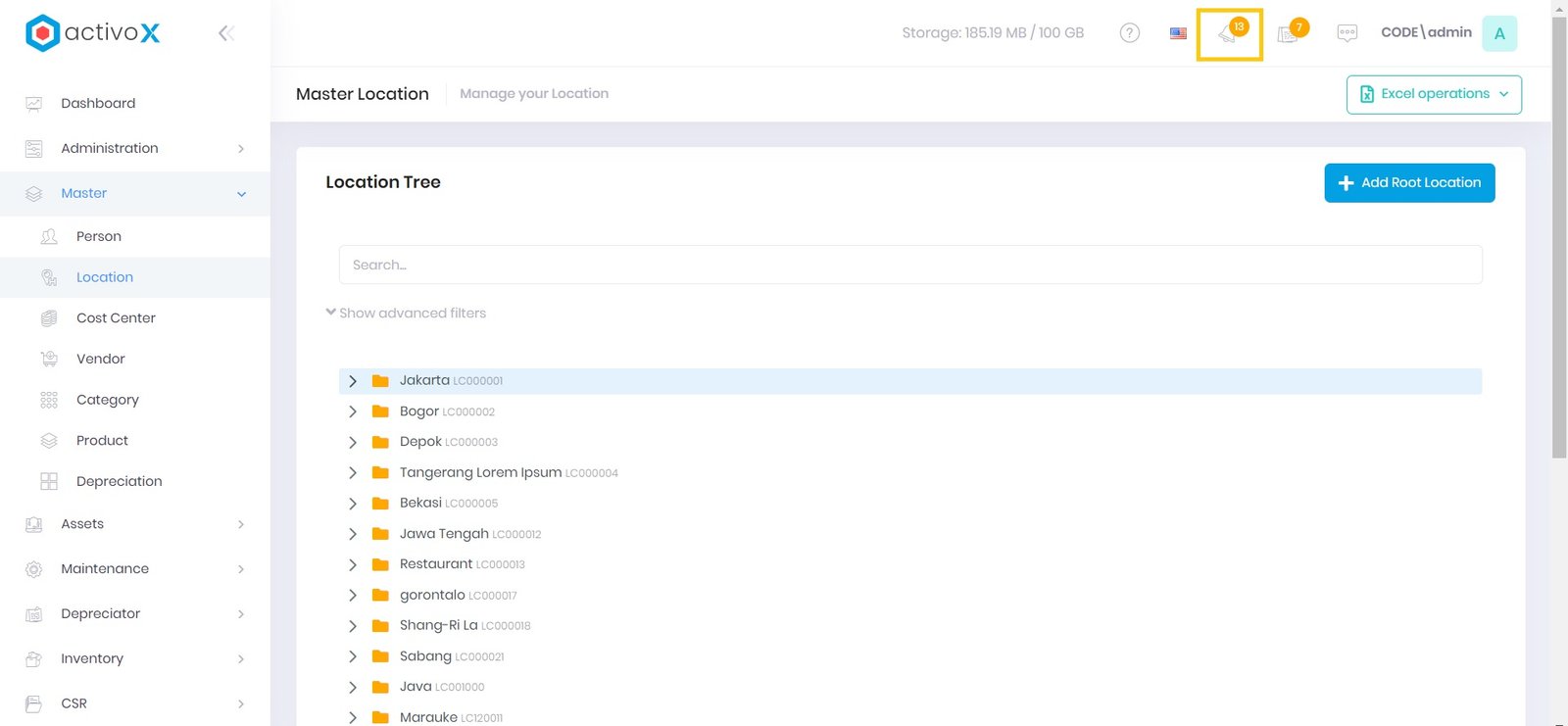1568x726 pixels.
Task: Expand the Restaurant location node
Action: 353,564
